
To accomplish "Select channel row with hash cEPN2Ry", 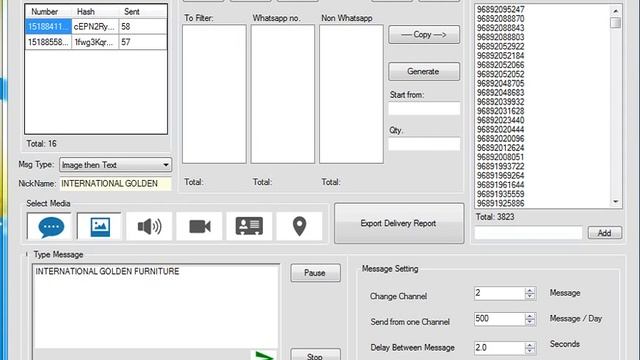I will [x=96, y=27].
